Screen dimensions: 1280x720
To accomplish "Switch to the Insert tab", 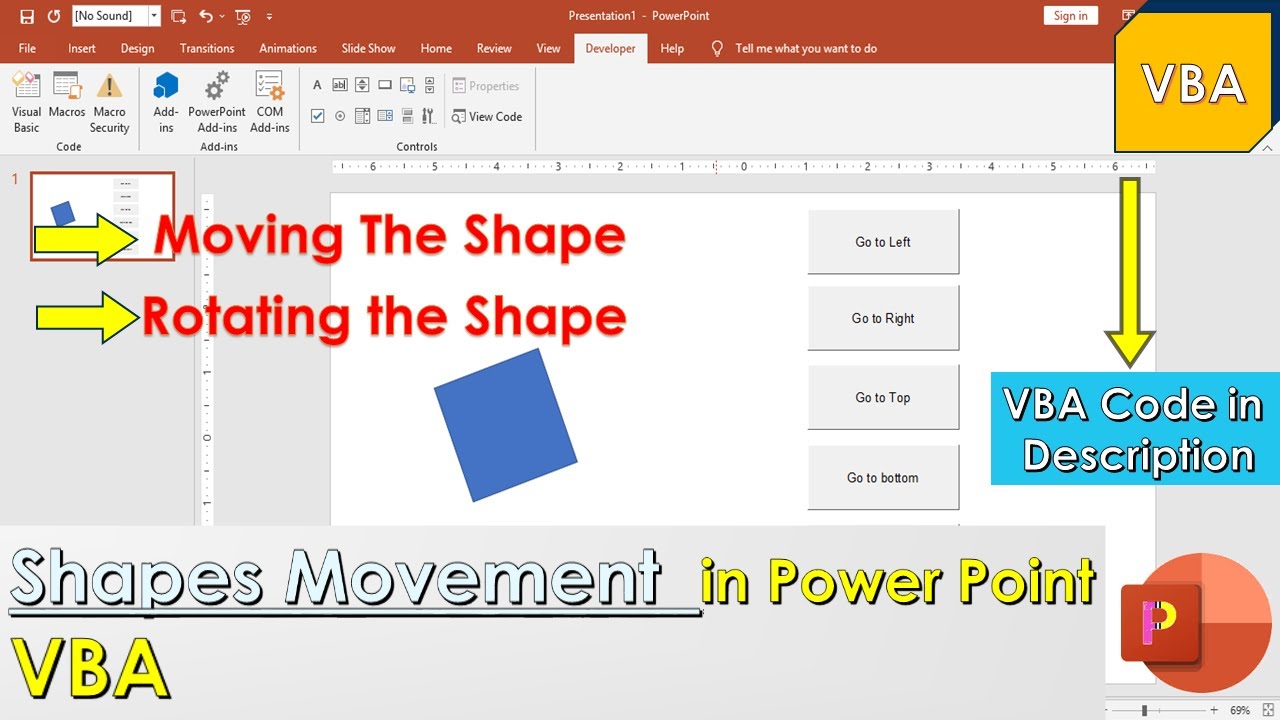I will [x=82, y=48].
